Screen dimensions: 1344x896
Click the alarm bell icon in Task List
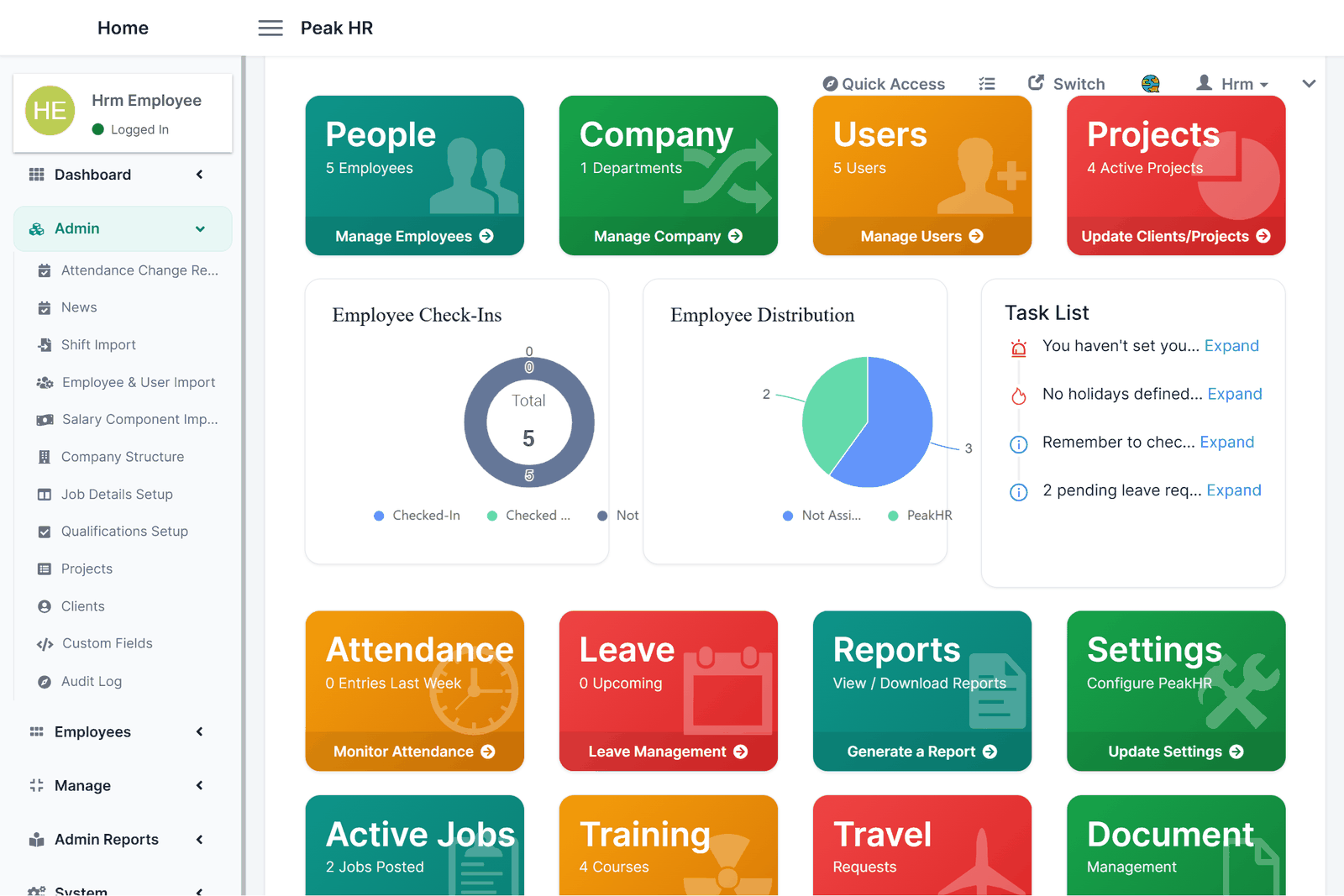coord(1019,348)
